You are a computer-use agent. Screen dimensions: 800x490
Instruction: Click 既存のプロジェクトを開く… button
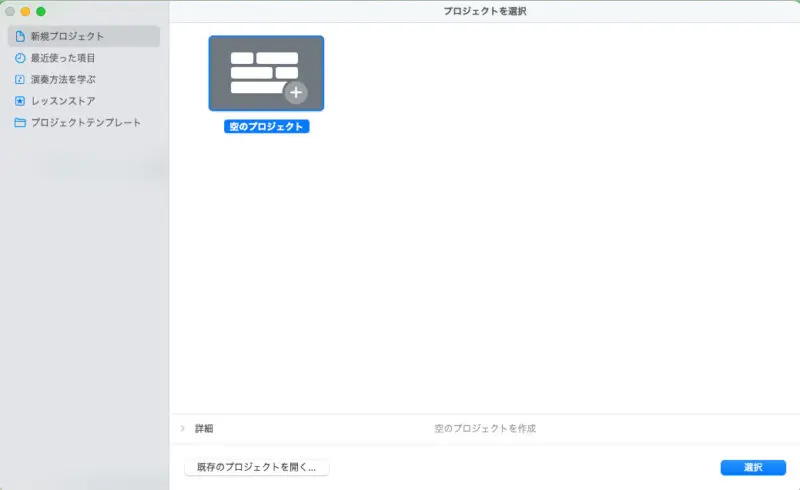coord(257,467)
